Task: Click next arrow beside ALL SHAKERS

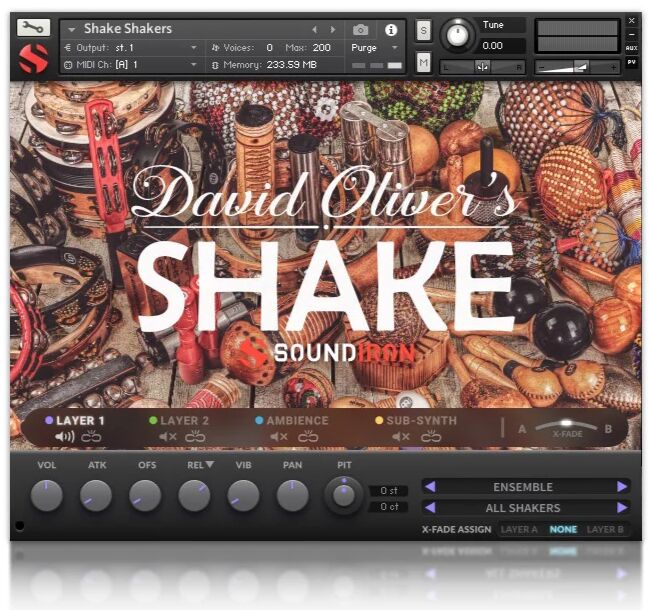Action: point(622,508)
